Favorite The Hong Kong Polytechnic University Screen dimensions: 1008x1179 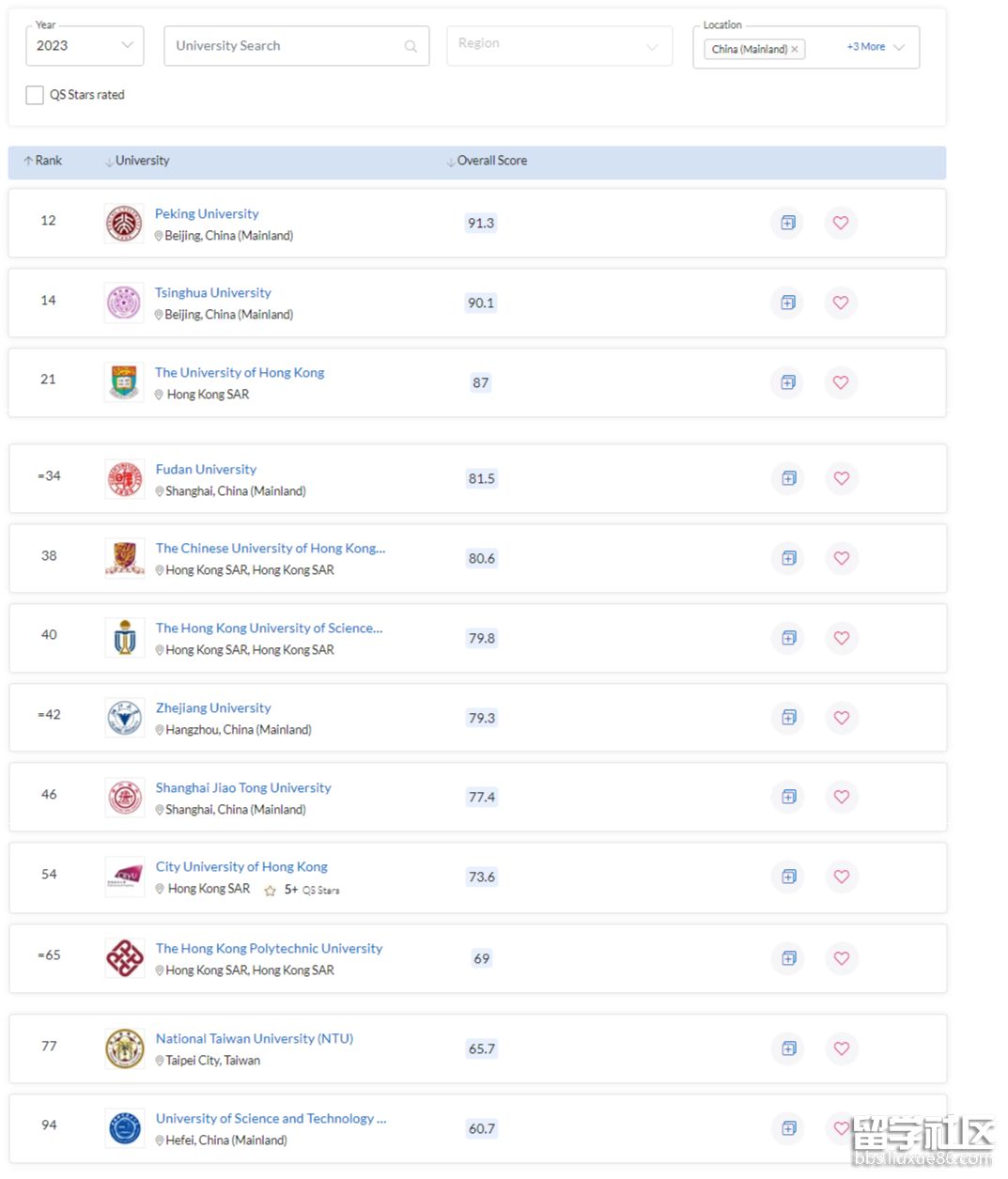tap(842, 958)
